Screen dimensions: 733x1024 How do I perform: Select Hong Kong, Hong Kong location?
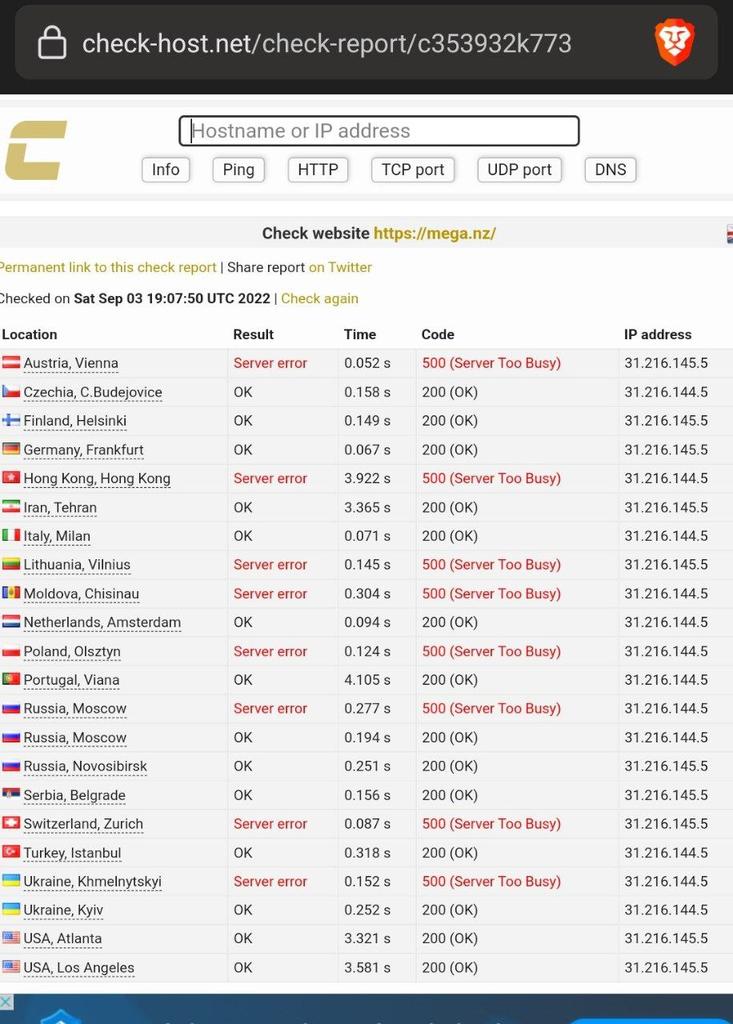coord(97,479)
